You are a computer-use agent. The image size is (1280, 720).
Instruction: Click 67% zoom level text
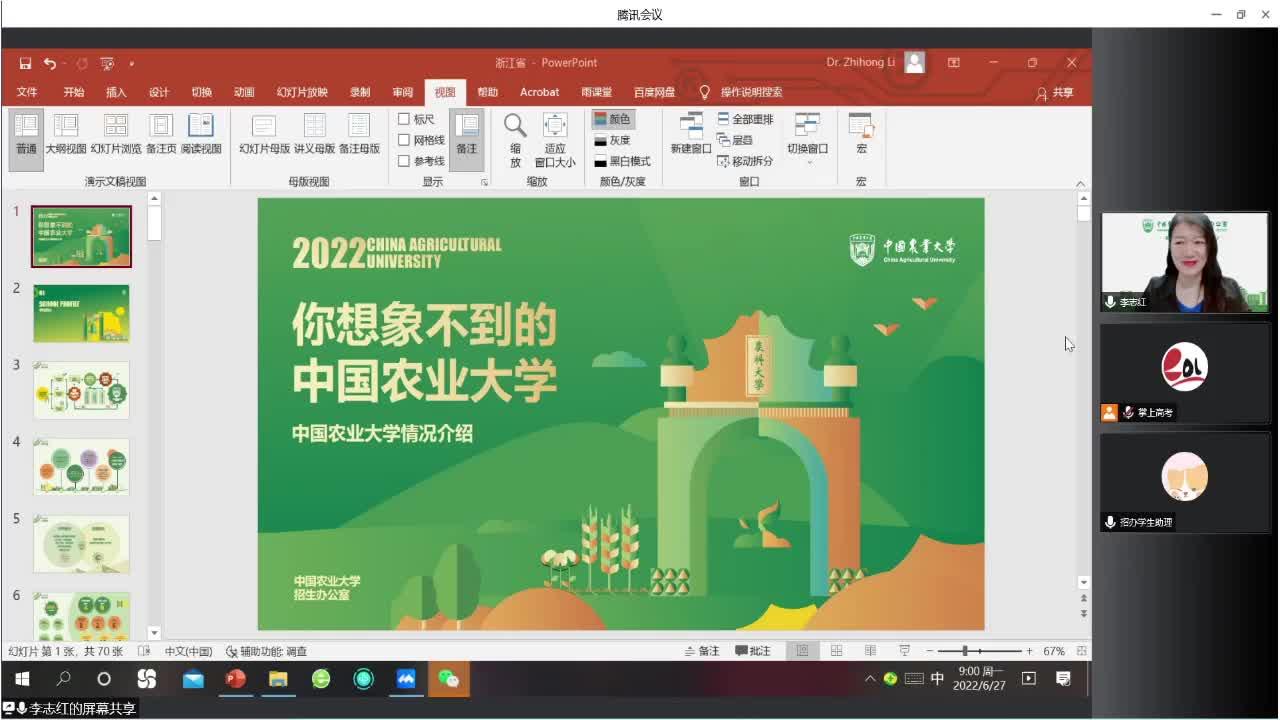pos(1054,651)
